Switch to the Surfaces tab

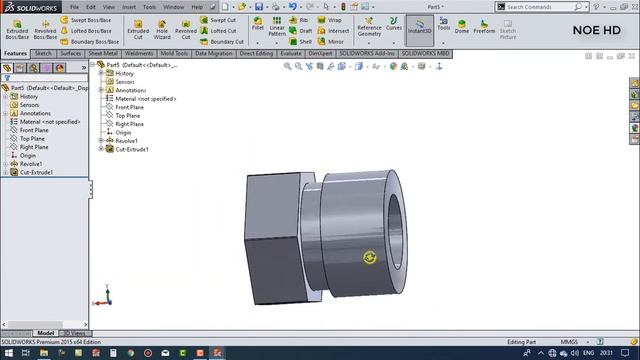(x=70, y=53)
